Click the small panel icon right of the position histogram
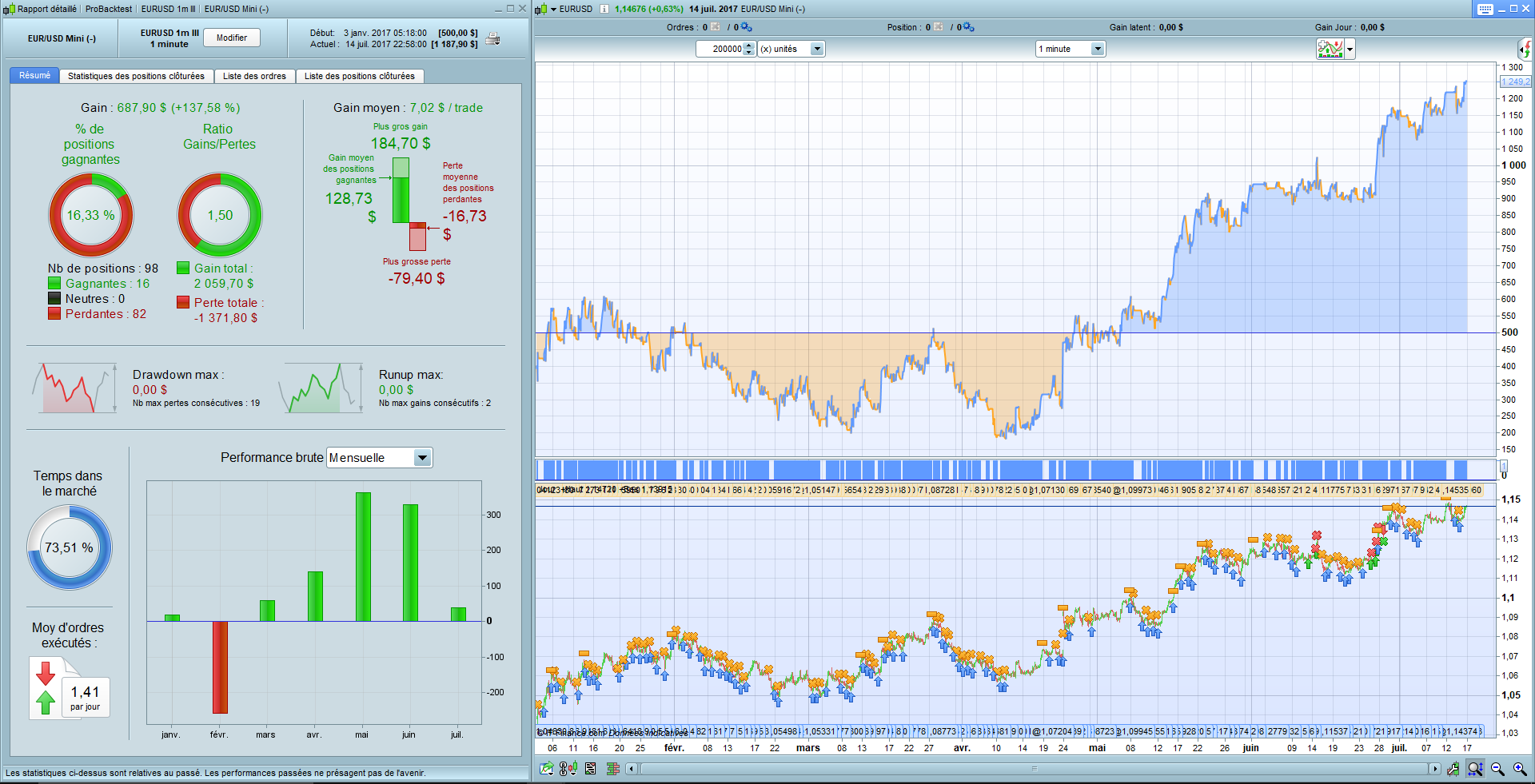Viewport: 1535px width, 784px height. tap(1503, 467)
